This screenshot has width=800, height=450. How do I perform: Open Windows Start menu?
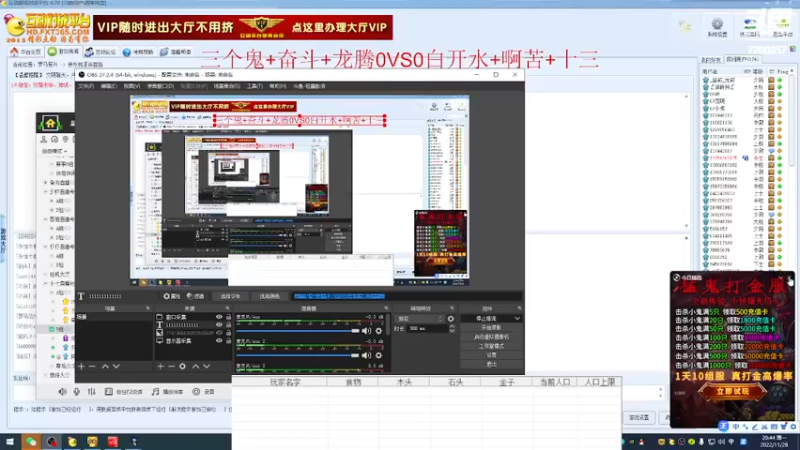click(10, 442)
